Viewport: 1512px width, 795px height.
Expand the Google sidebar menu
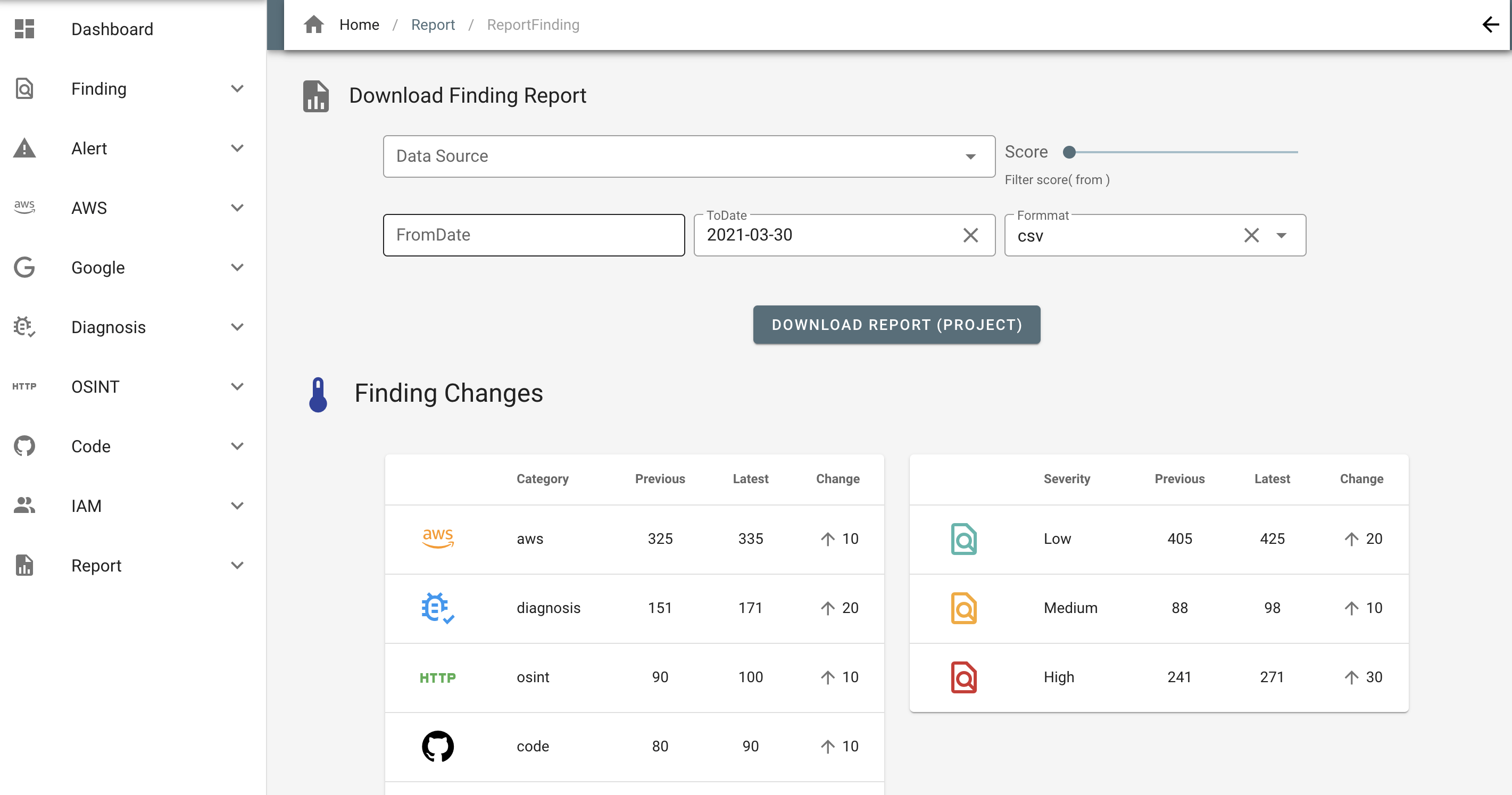[237, 267]
